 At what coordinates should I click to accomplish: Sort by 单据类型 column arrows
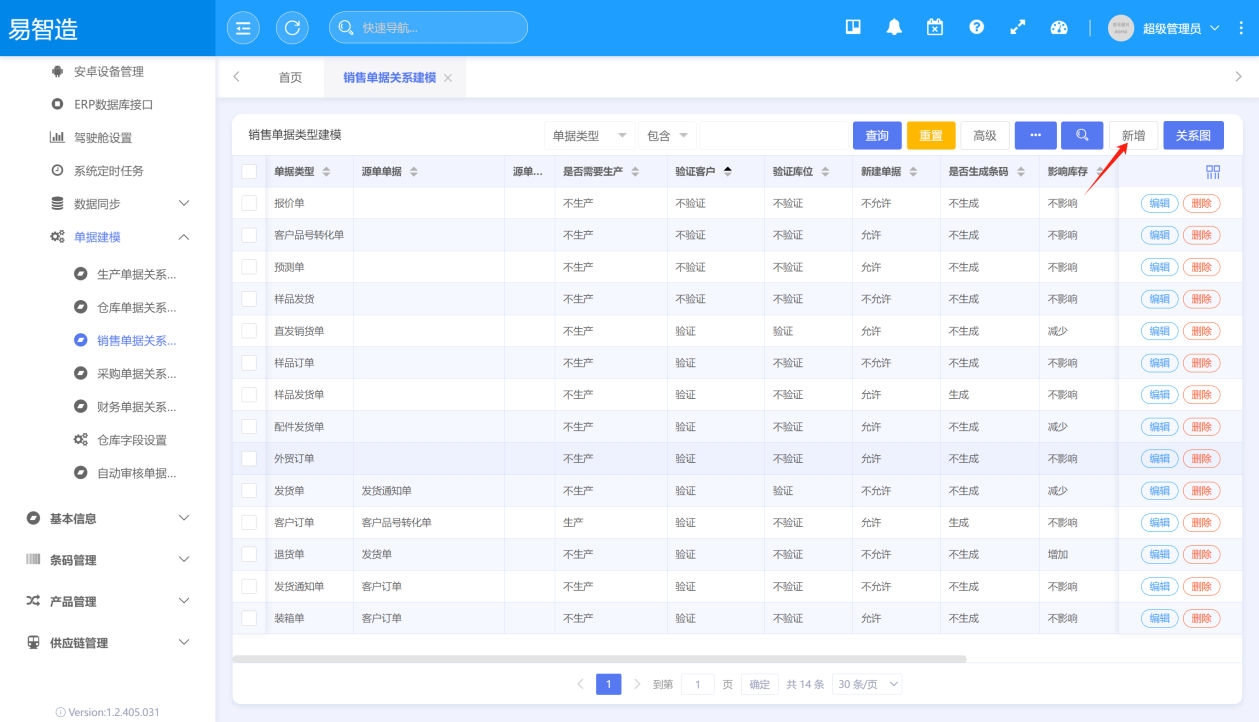[326, 172]
